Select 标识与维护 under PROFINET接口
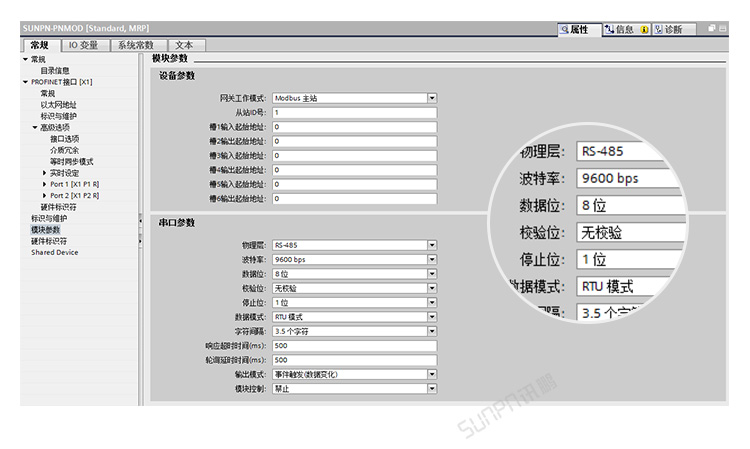This screenshot has width=750, height=449. pos(58,116)
